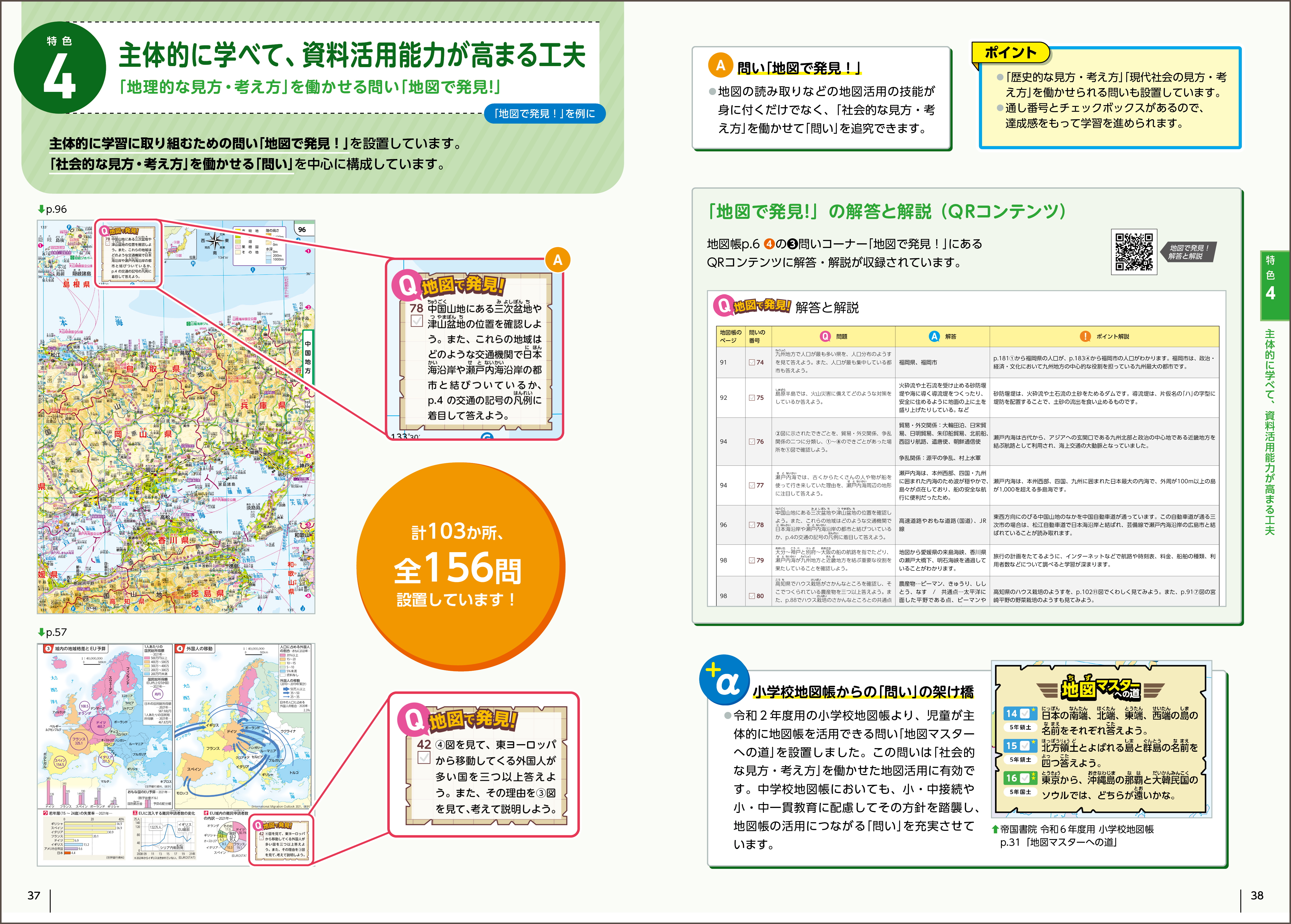1291x924 pixels.
Task: Tick the checkbox under number 78 in zoom box
Action: 416,321
